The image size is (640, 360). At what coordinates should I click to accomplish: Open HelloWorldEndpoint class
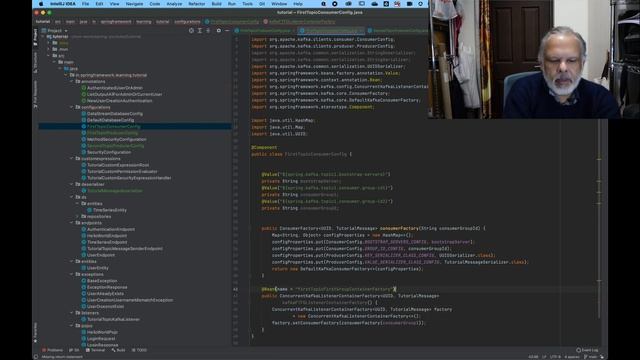104,236
